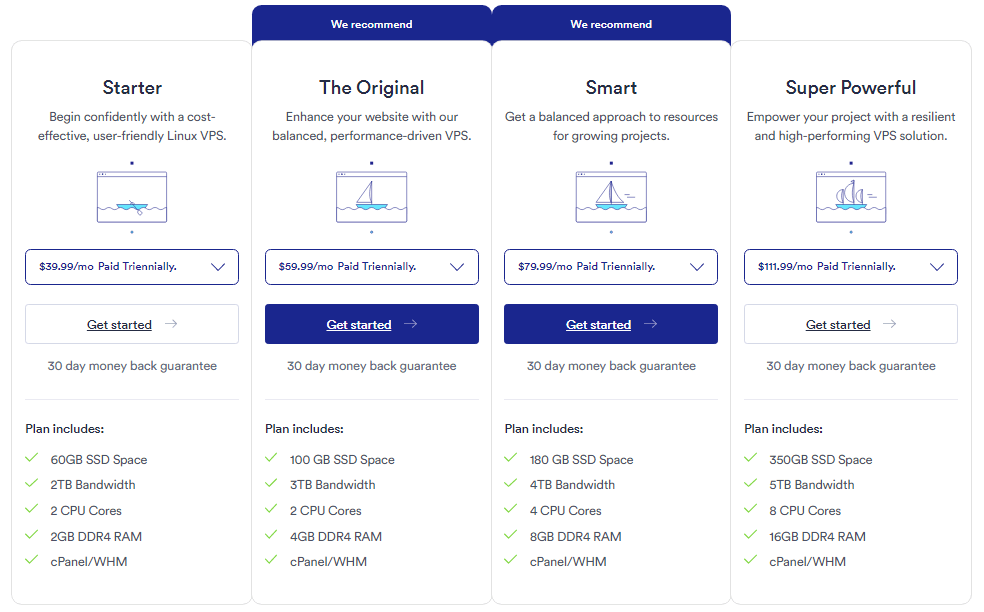
Task: Expand the $79.99/mo billing cycle selector
Action: [611, 267]
